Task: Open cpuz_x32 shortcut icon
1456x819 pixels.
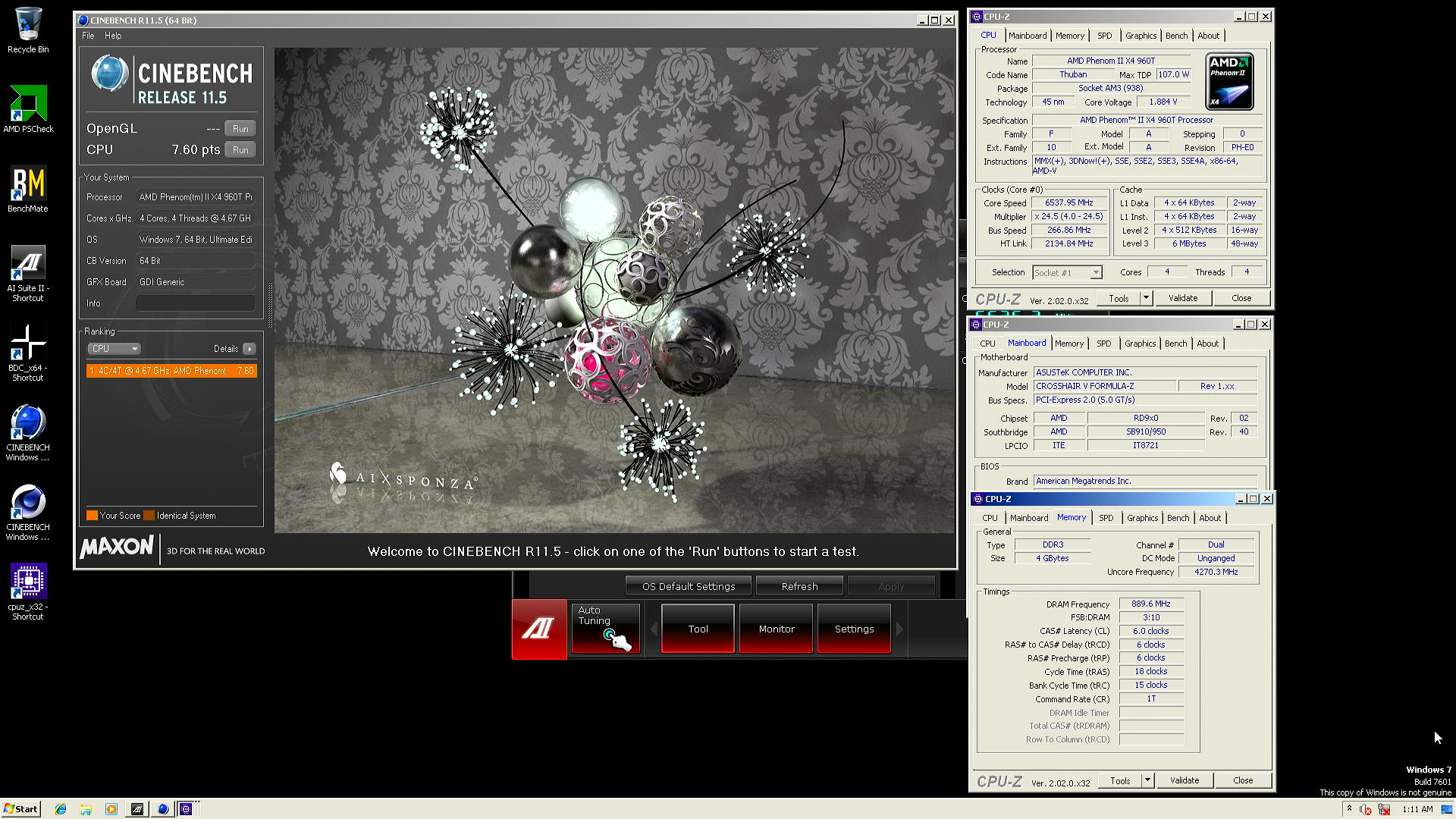Action: (28, 592)
